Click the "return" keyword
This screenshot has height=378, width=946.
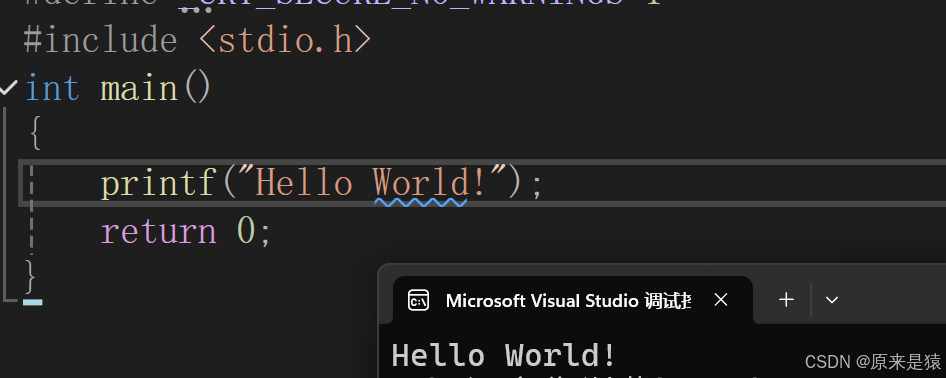coord(159,232)
